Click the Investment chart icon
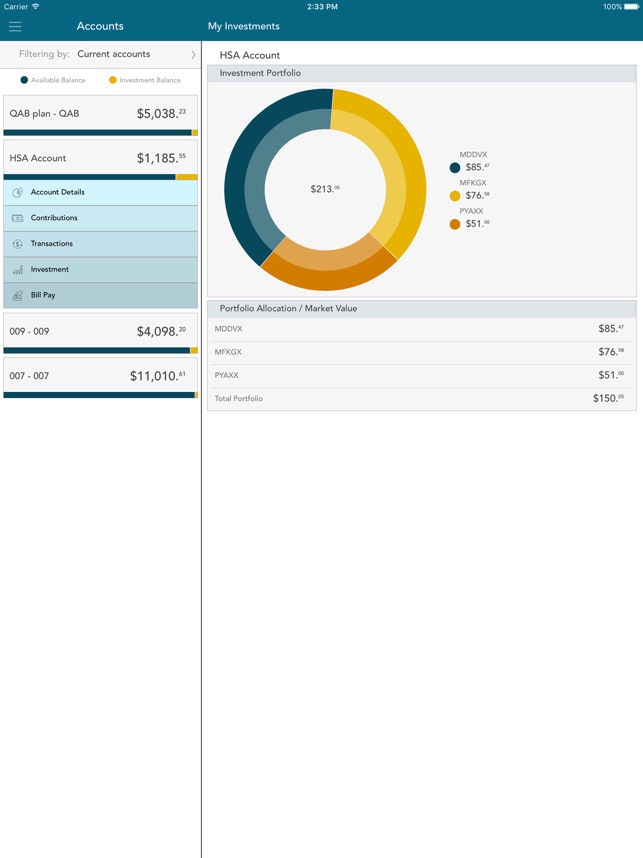 (18, 269)
